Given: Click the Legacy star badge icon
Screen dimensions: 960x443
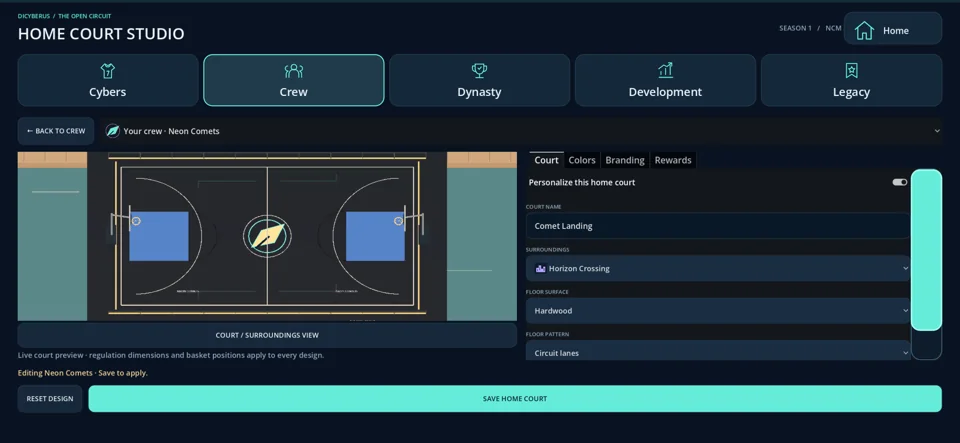Looking at the screenshot, I should [851, 71].
